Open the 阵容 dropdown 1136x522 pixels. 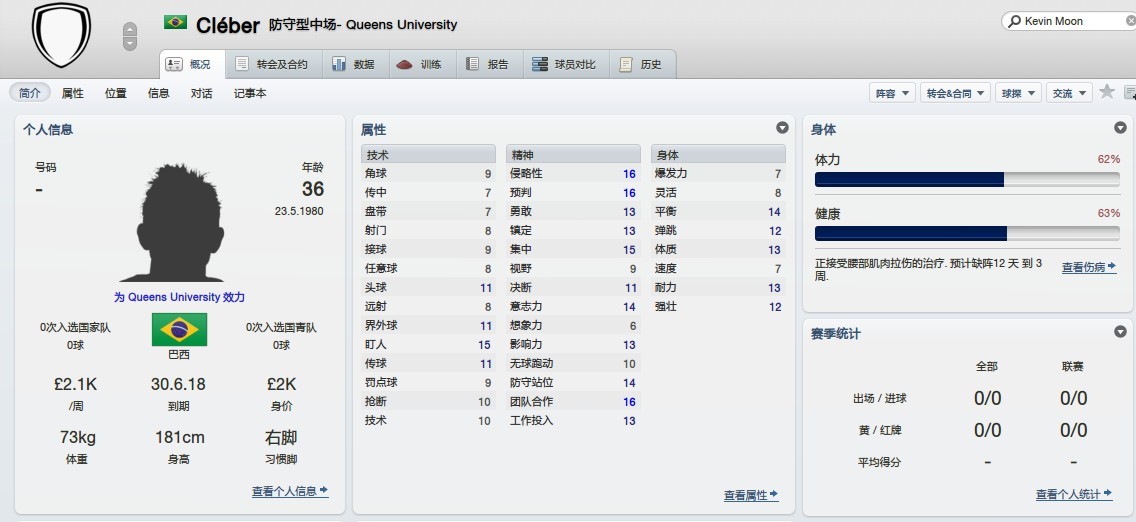tap(892, 93)
